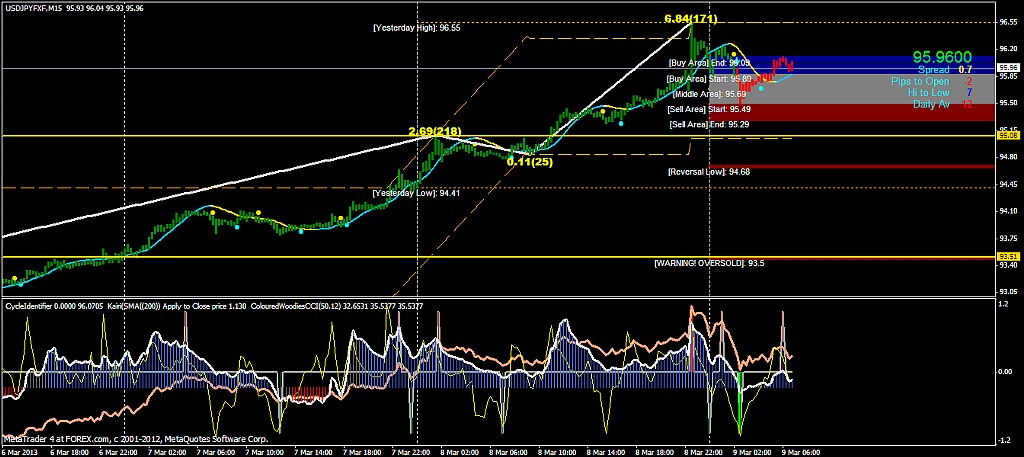Click the 7 Mar 06:00 time axis label

click(216, 451)
